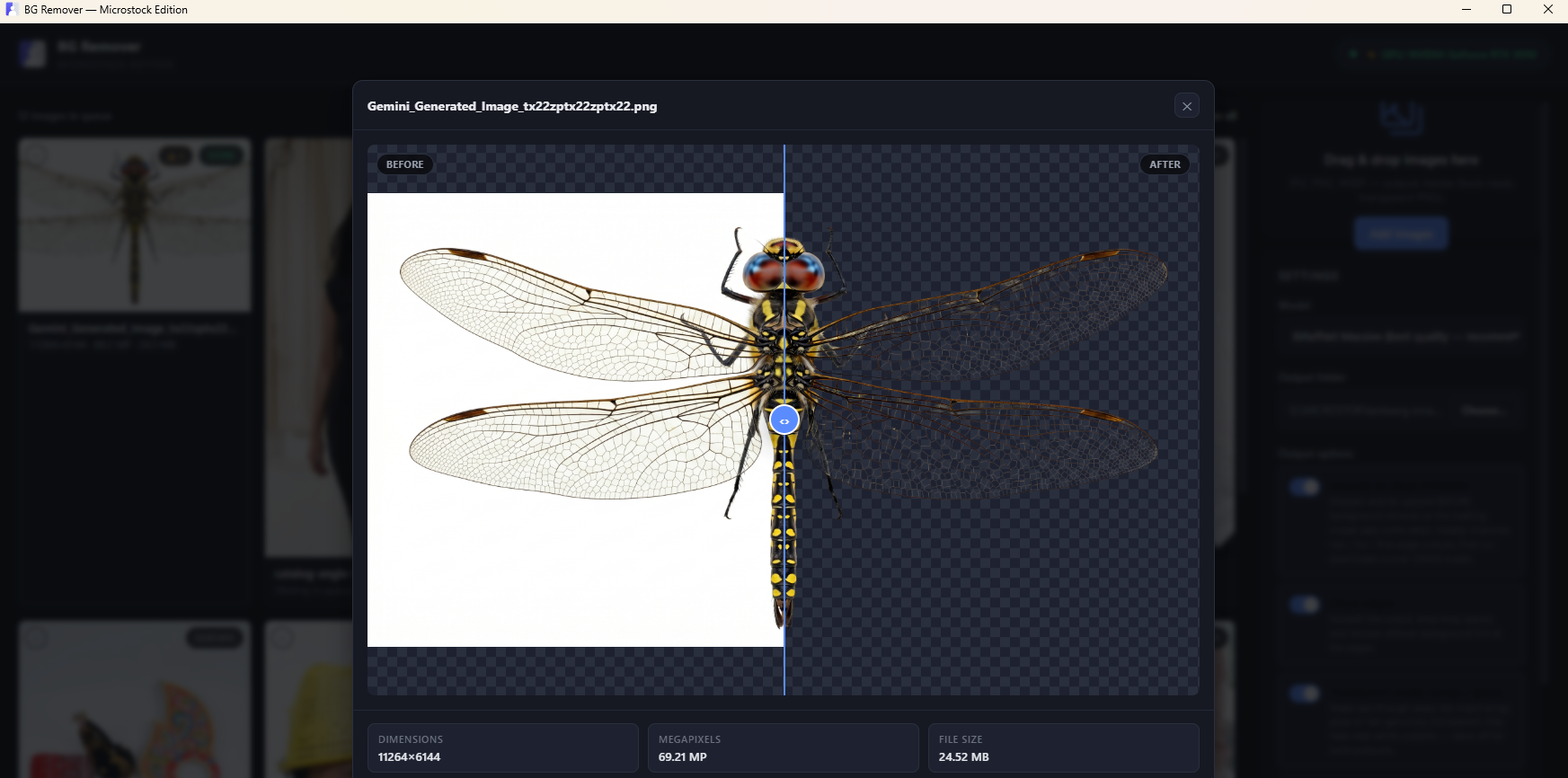This screenshot has height=778, width=1568.
Task: Click the MEGAPIXELS heading in info card
Action: pyautogui.click(x=689, y=739)
